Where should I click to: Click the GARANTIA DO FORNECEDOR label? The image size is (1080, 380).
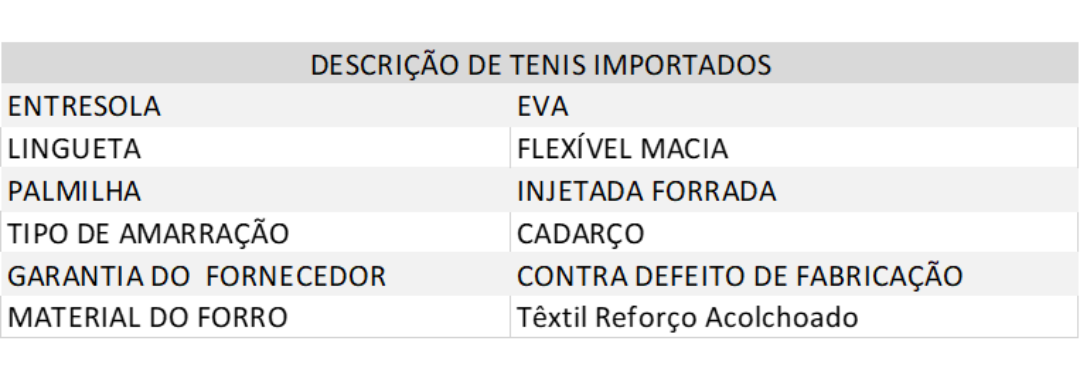coord(196,275)
